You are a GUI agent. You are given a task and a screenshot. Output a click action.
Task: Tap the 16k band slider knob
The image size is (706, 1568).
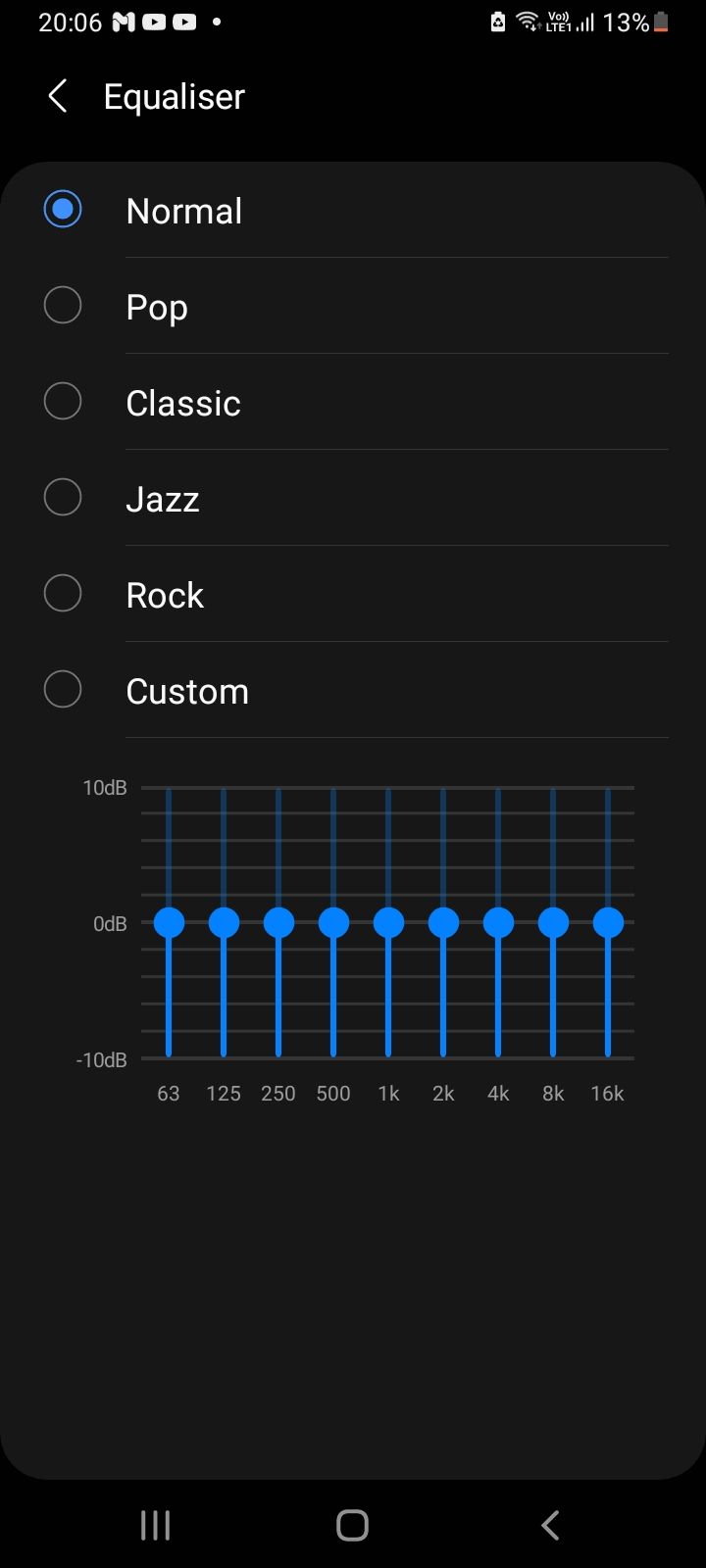point(608,922)
